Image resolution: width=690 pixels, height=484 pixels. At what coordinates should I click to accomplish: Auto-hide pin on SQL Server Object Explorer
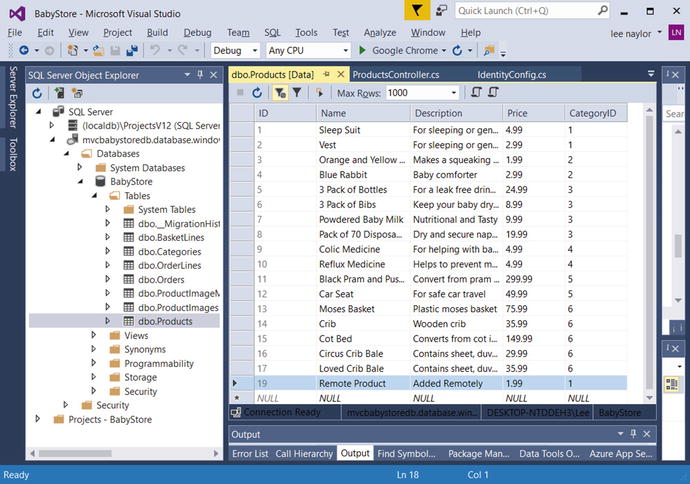(200, 75)
